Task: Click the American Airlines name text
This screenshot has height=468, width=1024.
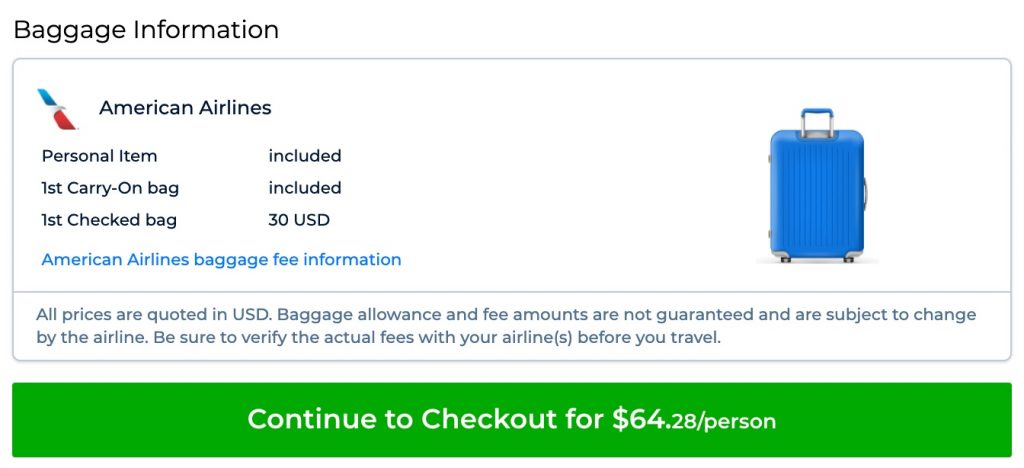Action: click(x=185, y=108)
